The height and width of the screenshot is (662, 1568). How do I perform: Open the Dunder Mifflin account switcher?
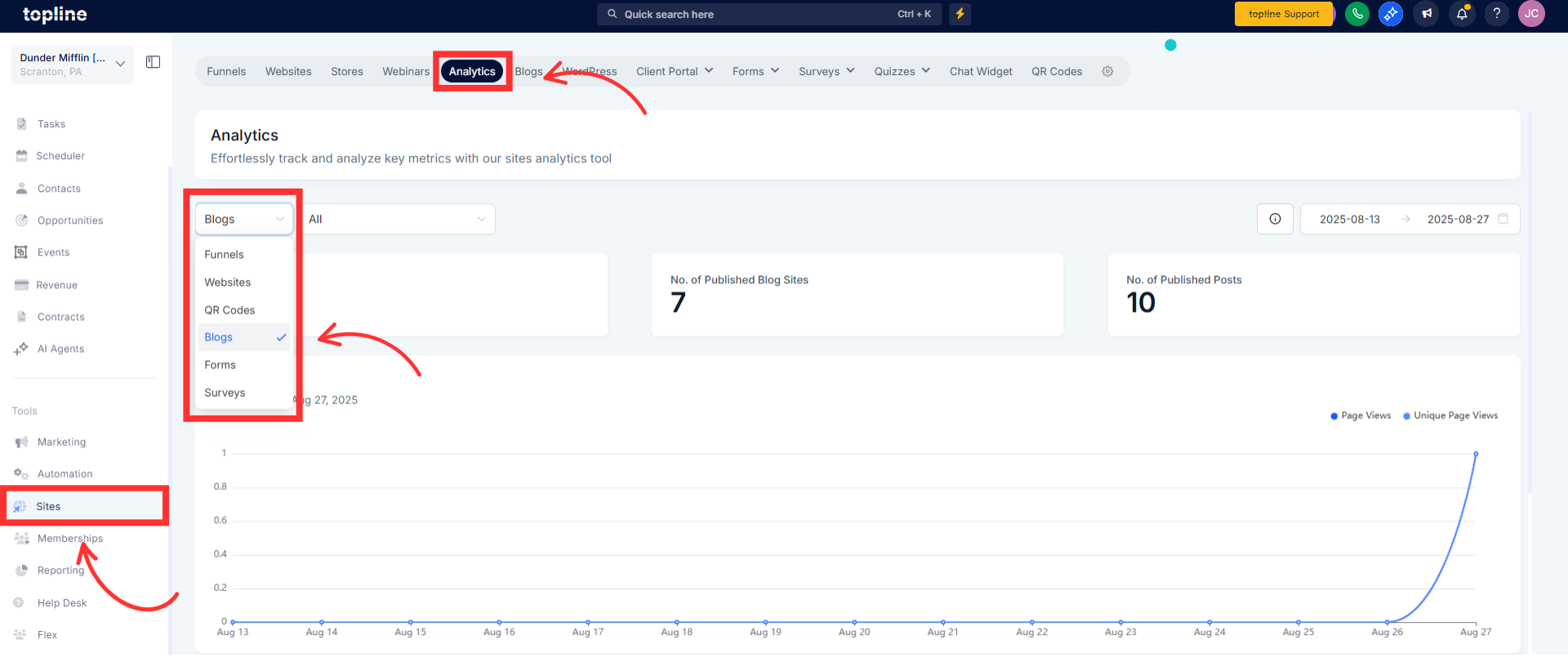point(72,64)
